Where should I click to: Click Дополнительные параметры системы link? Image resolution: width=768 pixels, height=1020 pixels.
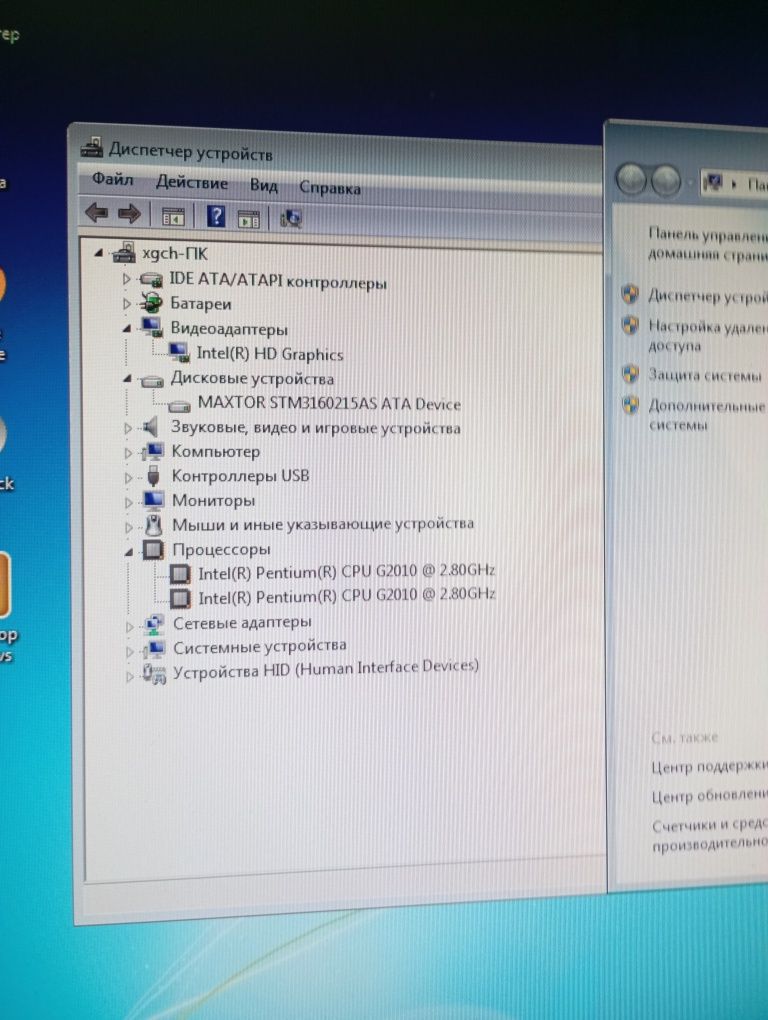point(708,414)
